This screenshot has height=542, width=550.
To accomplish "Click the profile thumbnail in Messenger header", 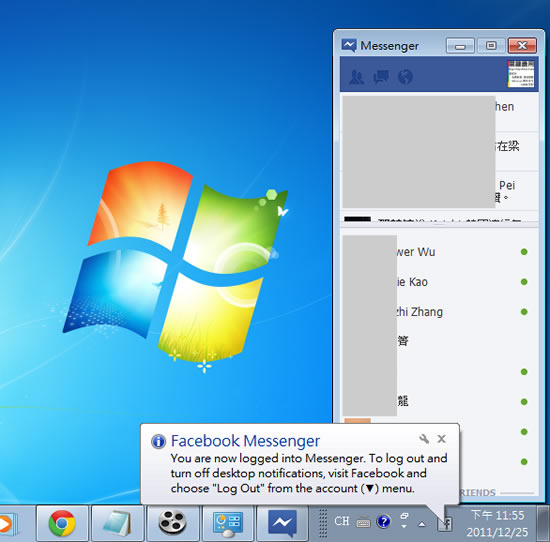I will pyautogui.click(x=521, y=74).
